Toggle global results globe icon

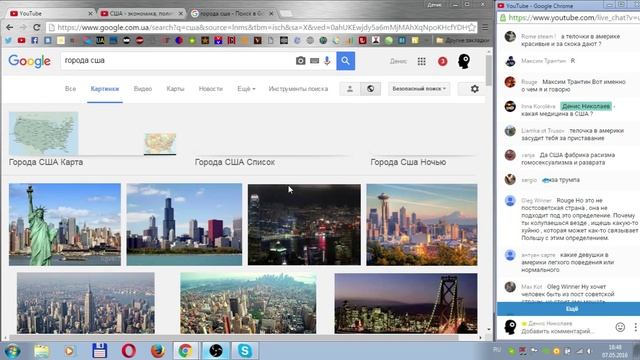(371, 89)
